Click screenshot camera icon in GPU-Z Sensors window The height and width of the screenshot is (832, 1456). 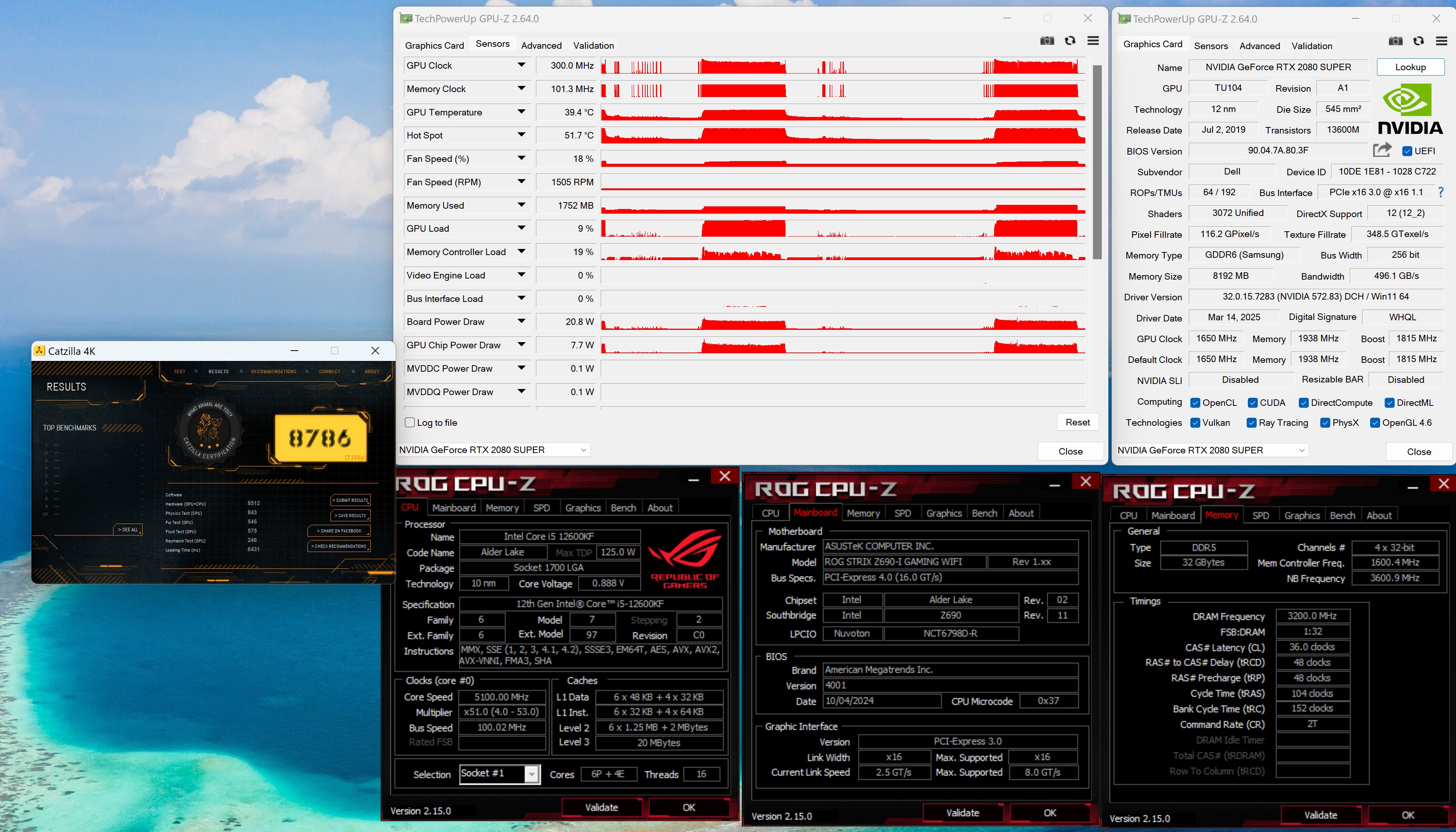(x=1047, y=41)
